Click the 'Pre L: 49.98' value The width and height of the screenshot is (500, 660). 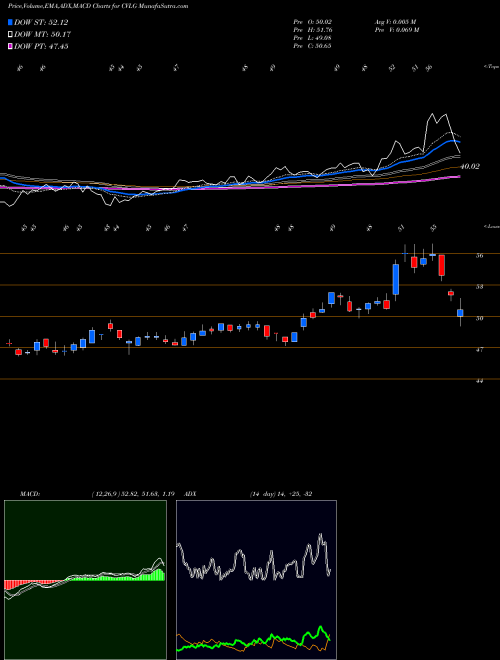[313, 38]
